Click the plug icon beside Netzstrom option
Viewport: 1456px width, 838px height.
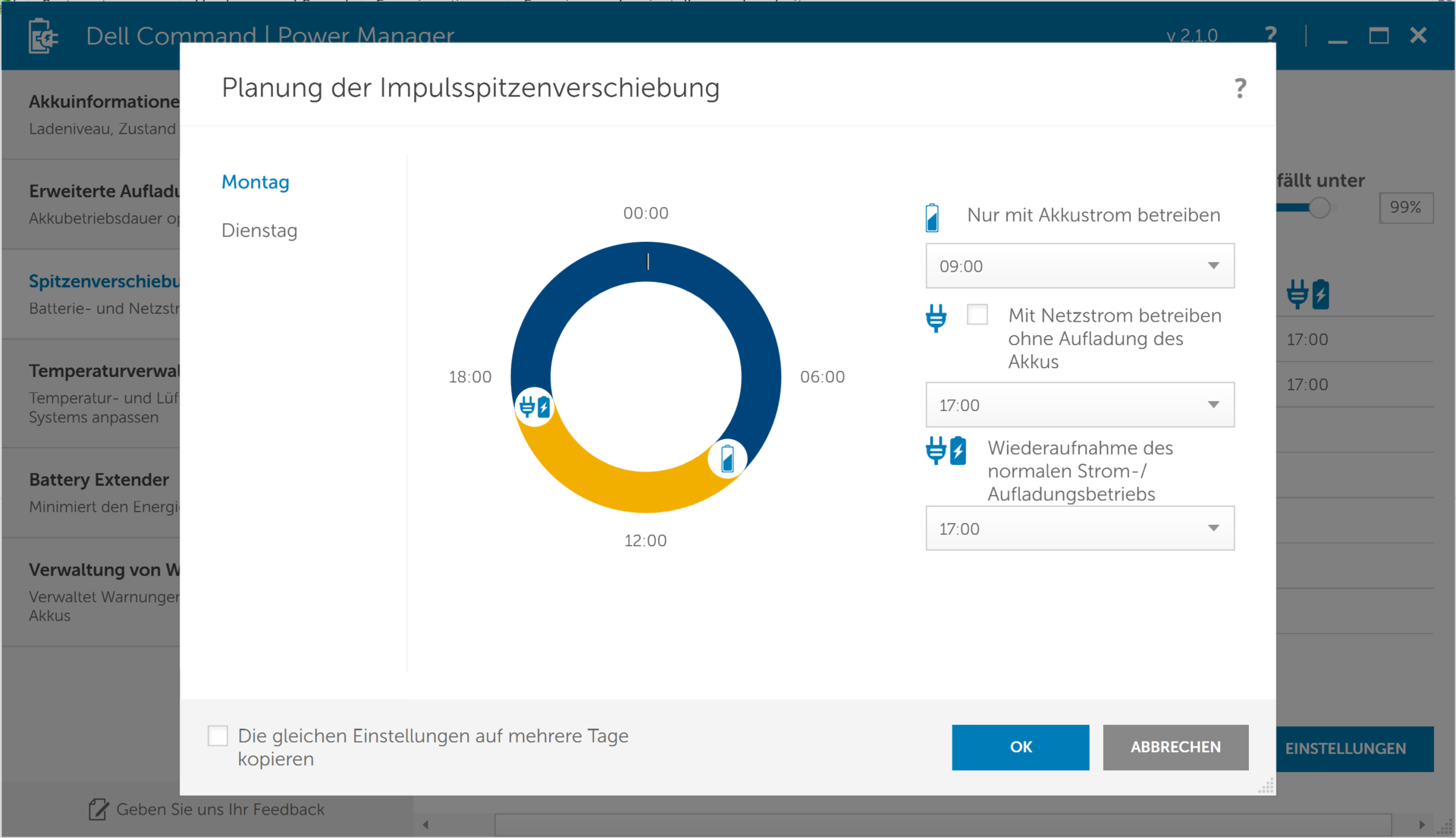click(936, 318)
